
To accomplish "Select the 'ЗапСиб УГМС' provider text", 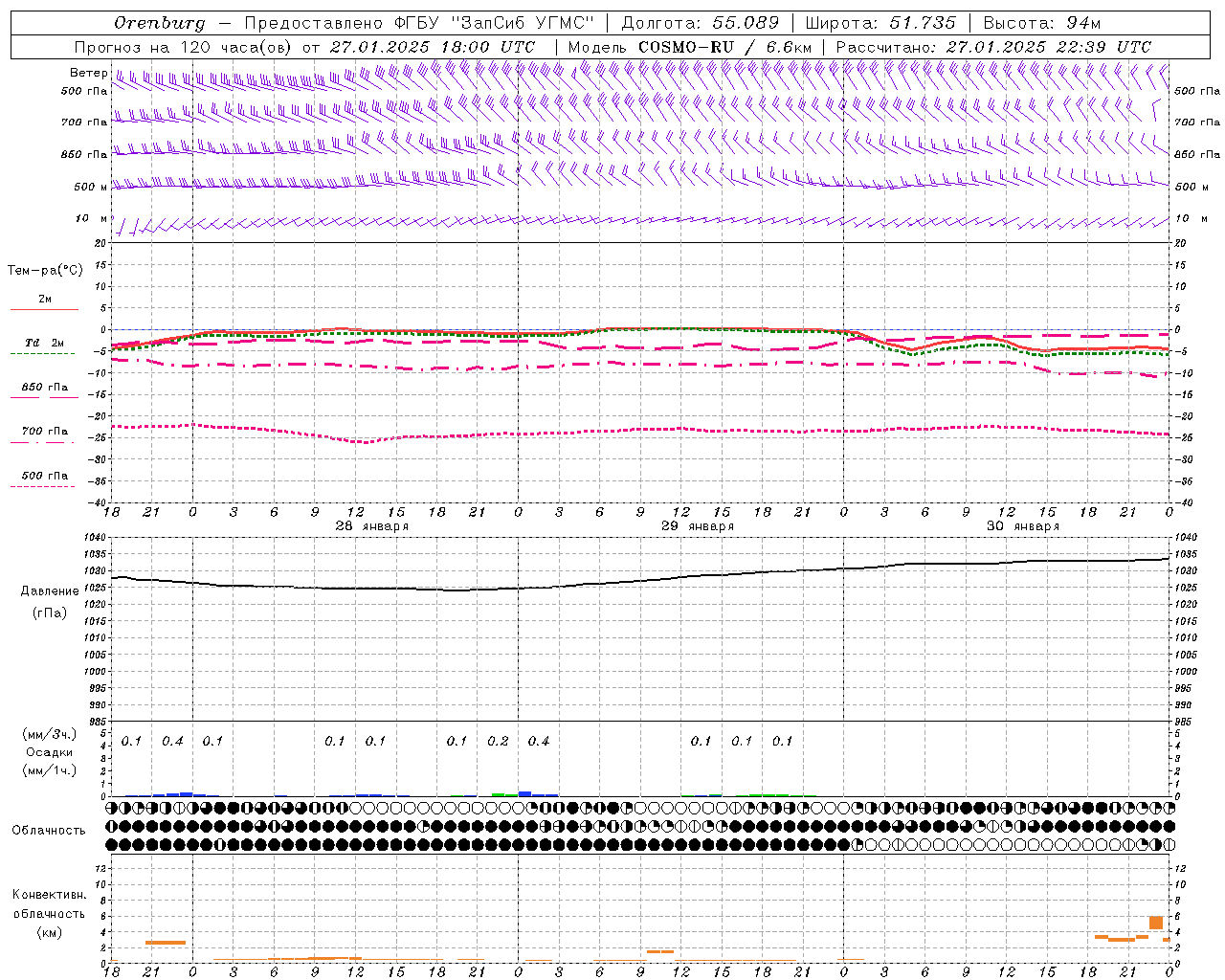I will click(x=523, y=23).
